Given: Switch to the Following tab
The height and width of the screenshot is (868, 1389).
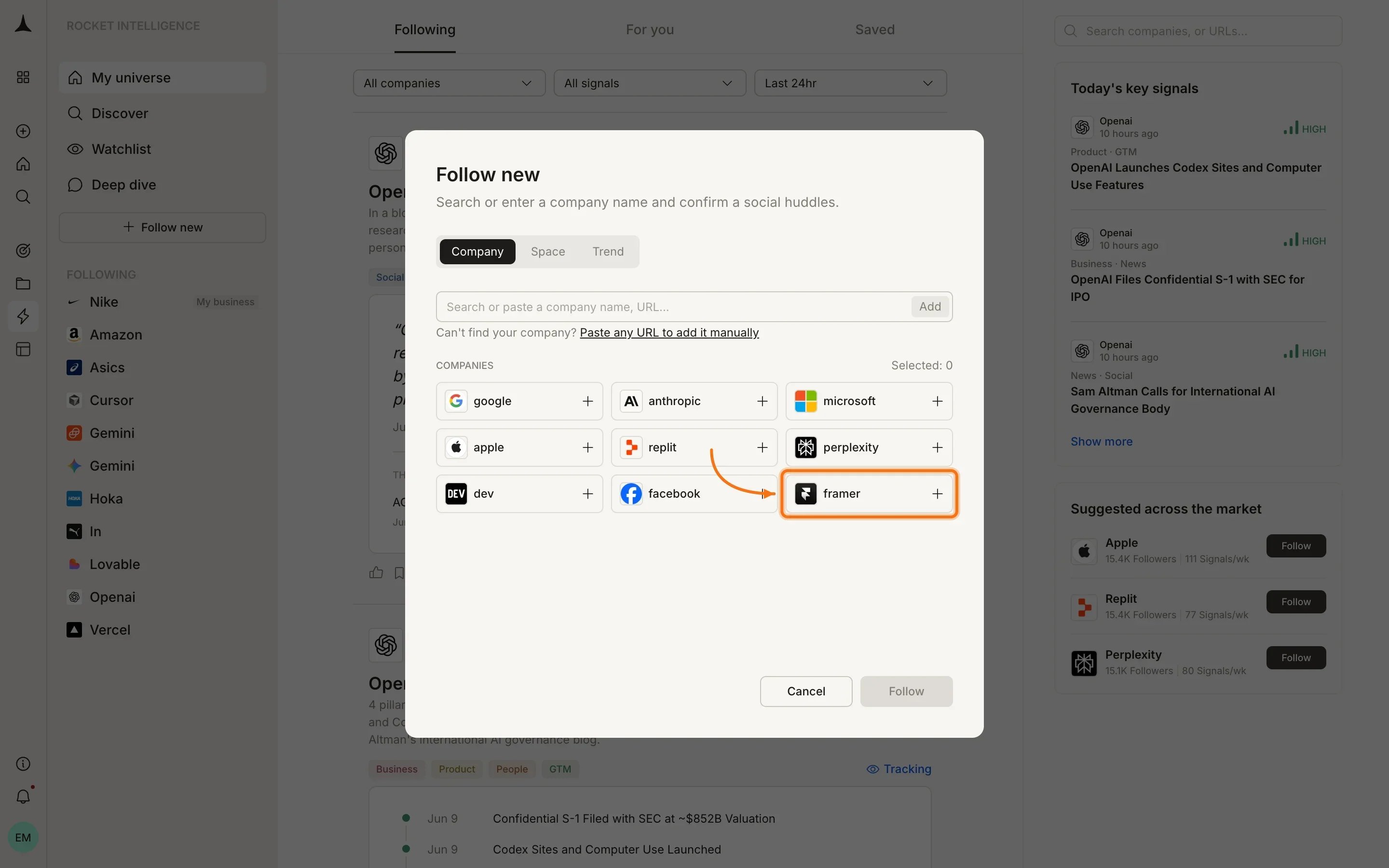Looking at the screenshot, I should (425, 30).
